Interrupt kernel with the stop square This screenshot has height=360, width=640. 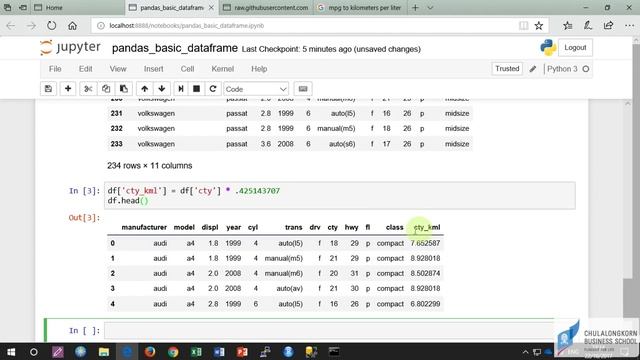point(196,89)
